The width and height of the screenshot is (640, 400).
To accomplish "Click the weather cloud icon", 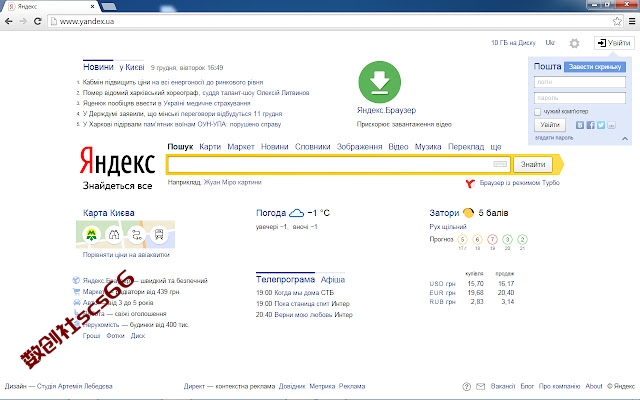I will tap(296, 213).
